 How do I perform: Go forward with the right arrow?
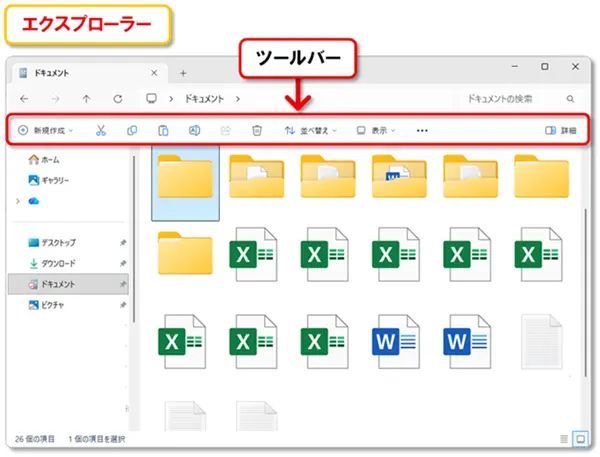[55, 99]
